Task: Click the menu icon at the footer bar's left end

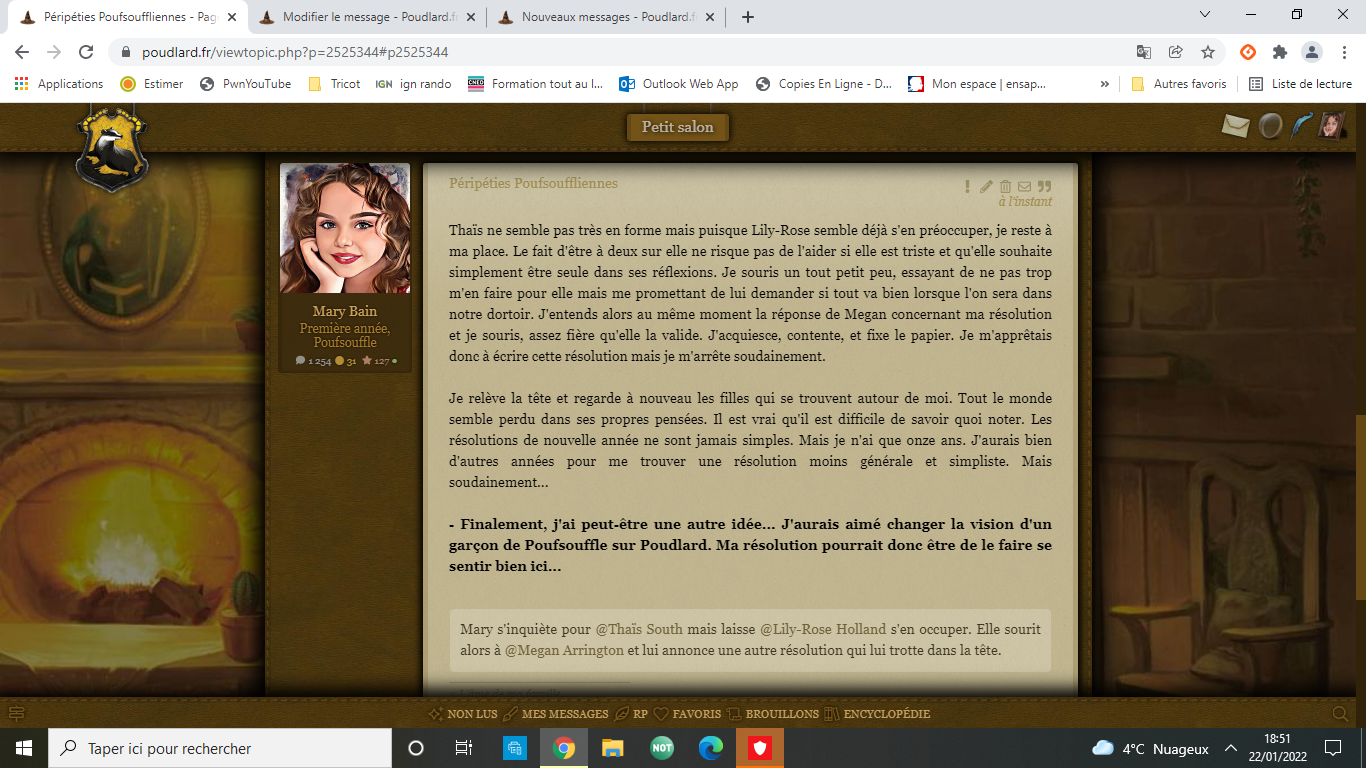Action: (x=16, y=714)
